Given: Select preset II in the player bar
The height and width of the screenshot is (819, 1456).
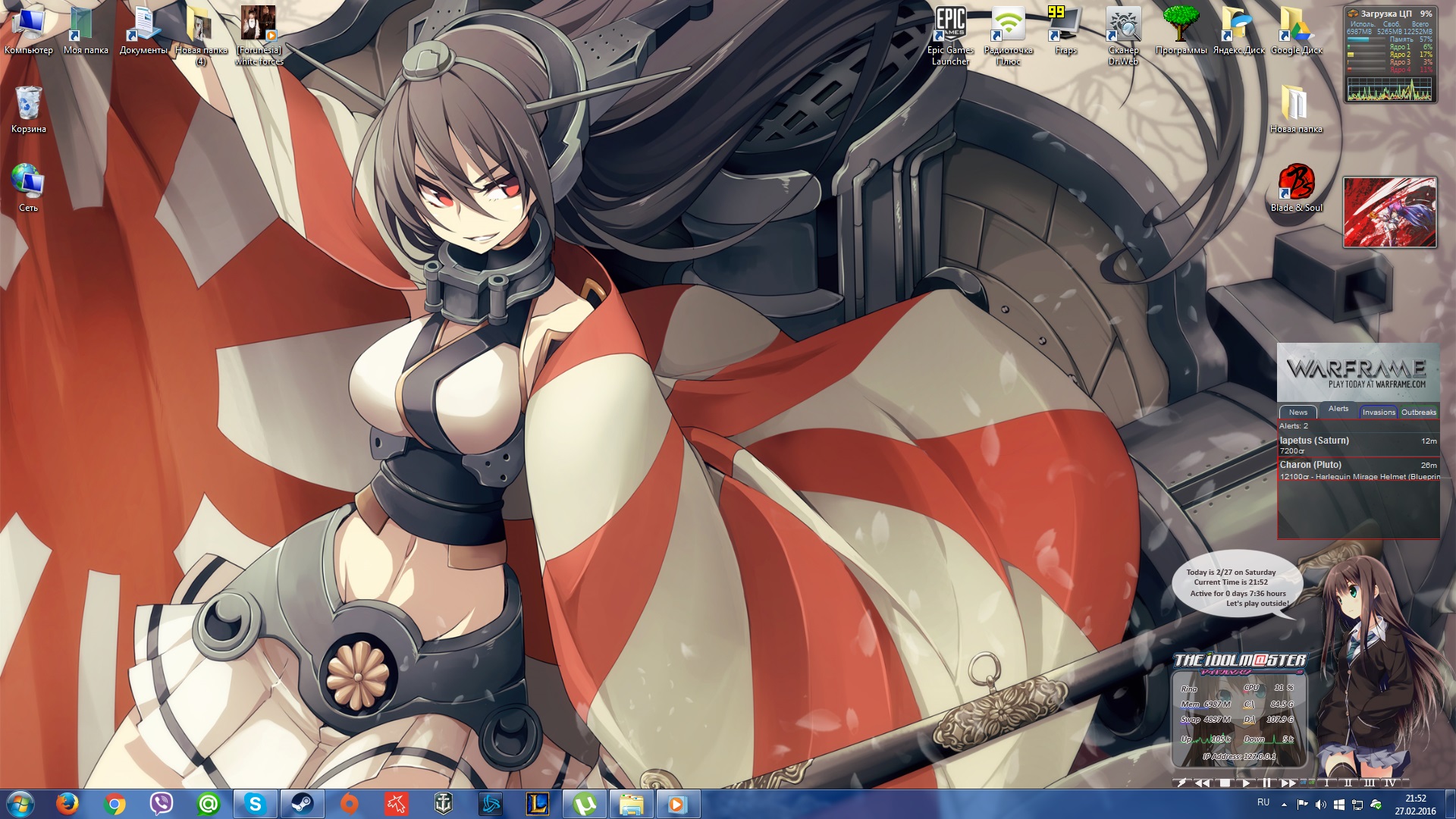Looking at the screenshot, I should (x=1348, y=783).
